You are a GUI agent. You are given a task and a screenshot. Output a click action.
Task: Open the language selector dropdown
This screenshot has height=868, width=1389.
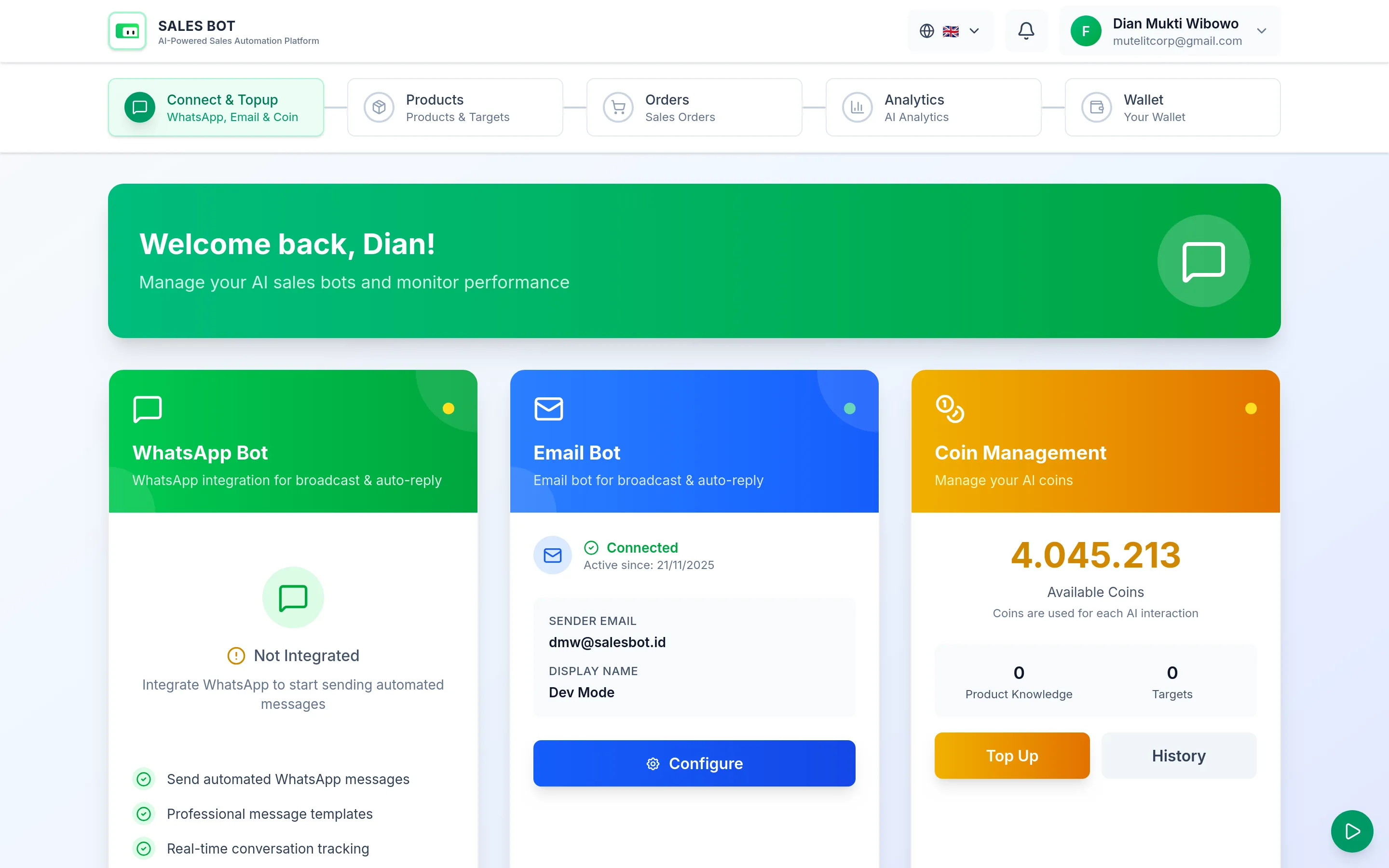950,30
